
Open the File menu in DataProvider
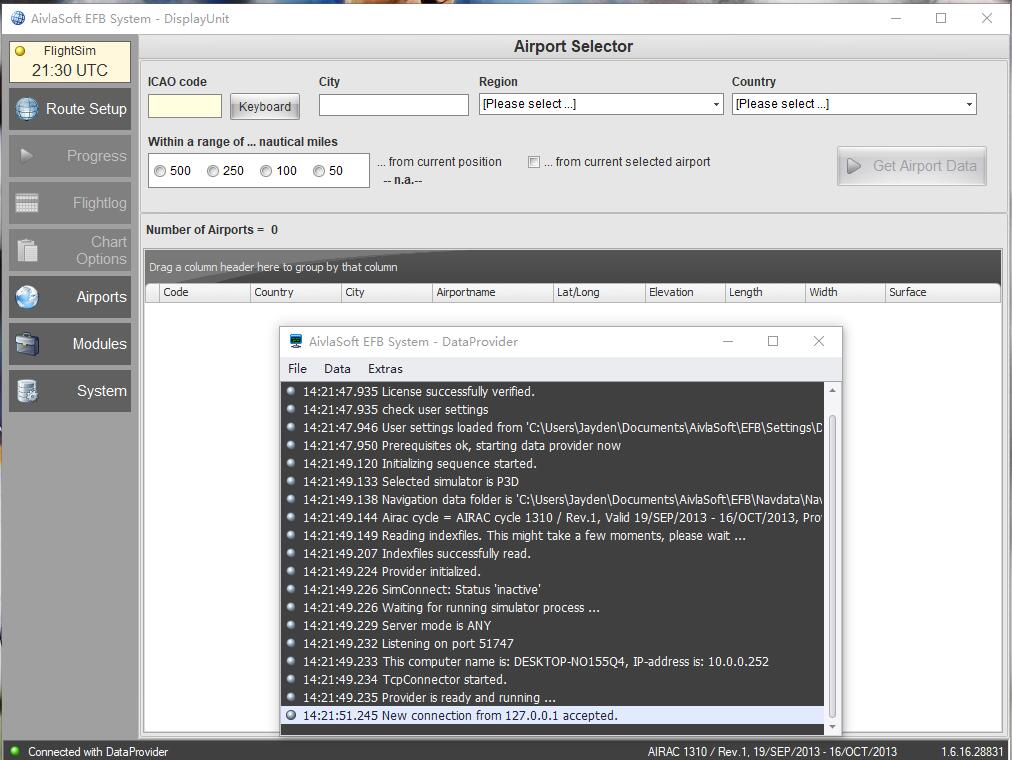[x=298, y=368]
